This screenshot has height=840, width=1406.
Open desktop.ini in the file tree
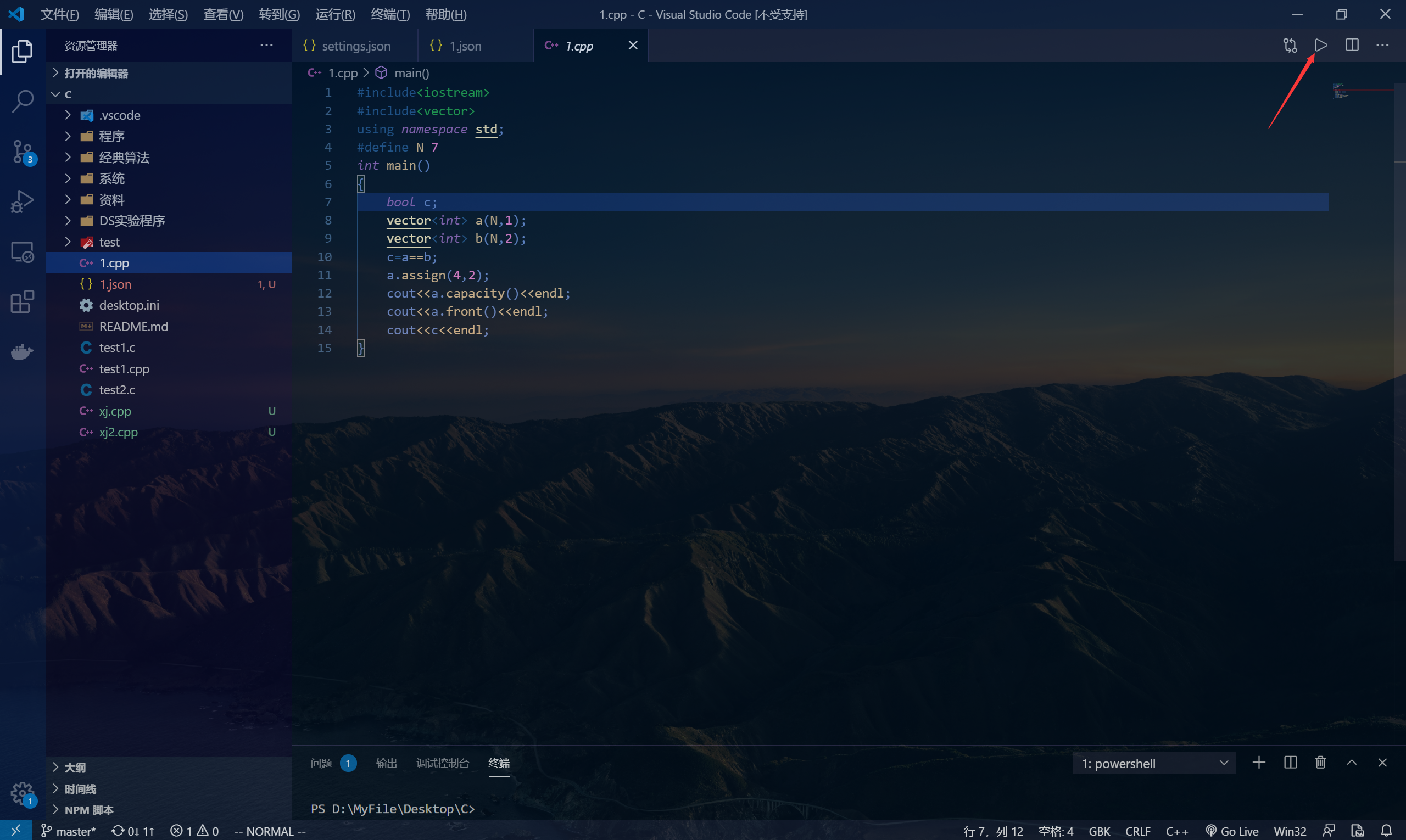point(168,305)
